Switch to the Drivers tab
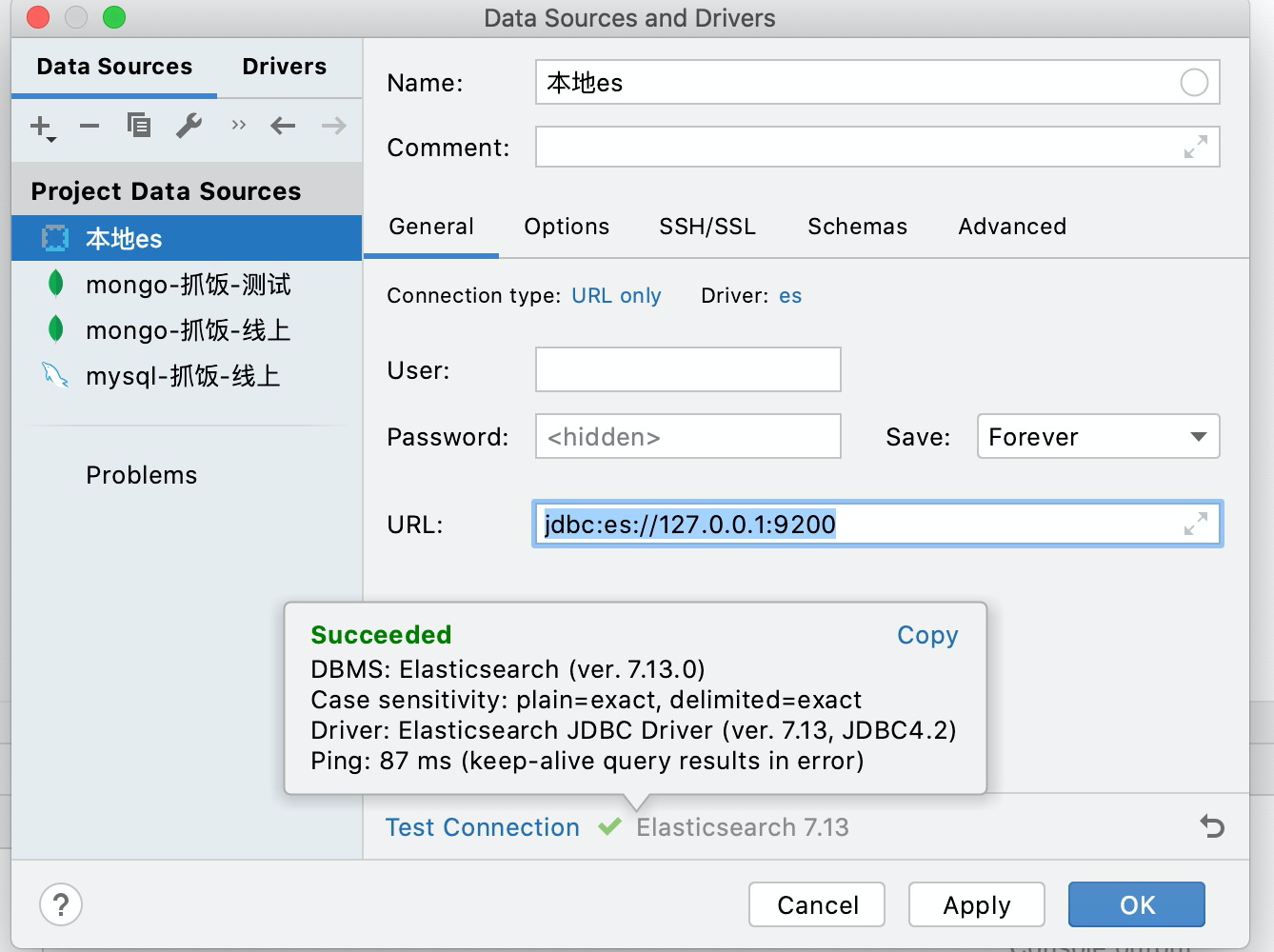 (x=283, y=66)
